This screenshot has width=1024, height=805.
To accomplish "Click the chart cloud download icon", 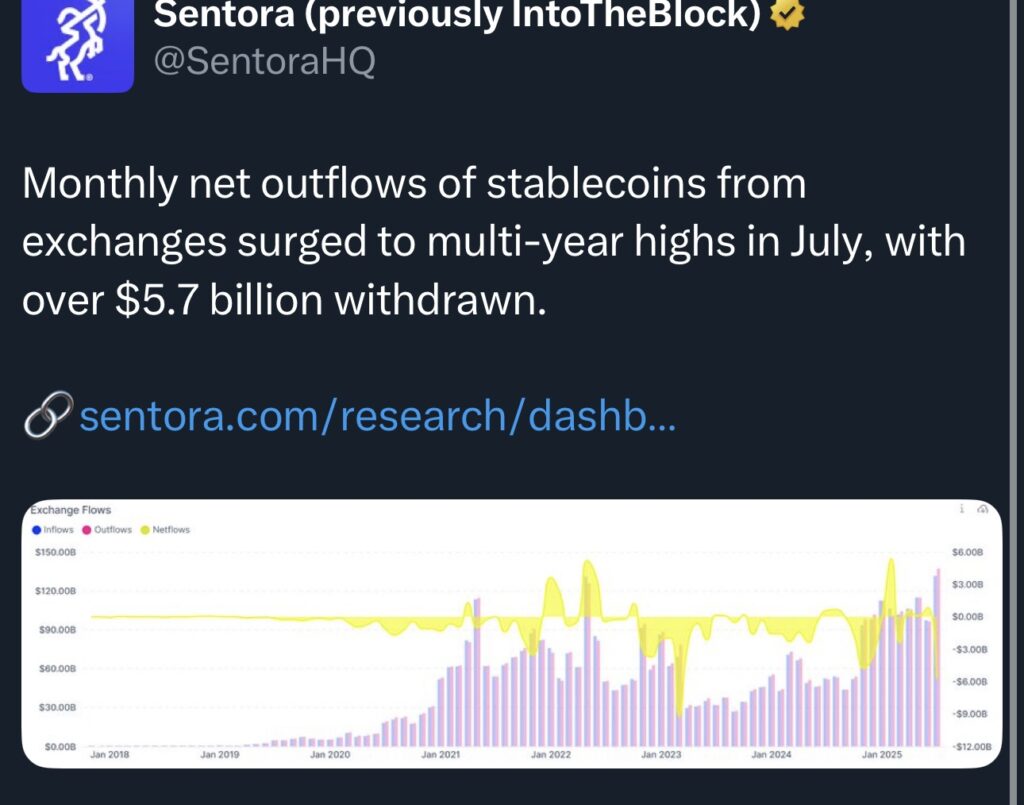I will point(982,509).
